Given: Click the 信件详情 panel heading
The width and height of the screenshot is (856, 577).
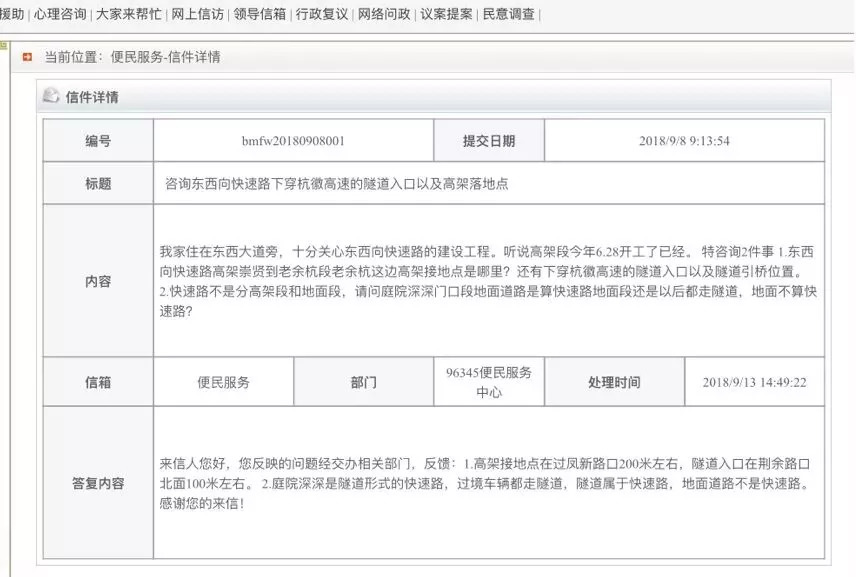Looking at the screenshot, I should (92, 97).
